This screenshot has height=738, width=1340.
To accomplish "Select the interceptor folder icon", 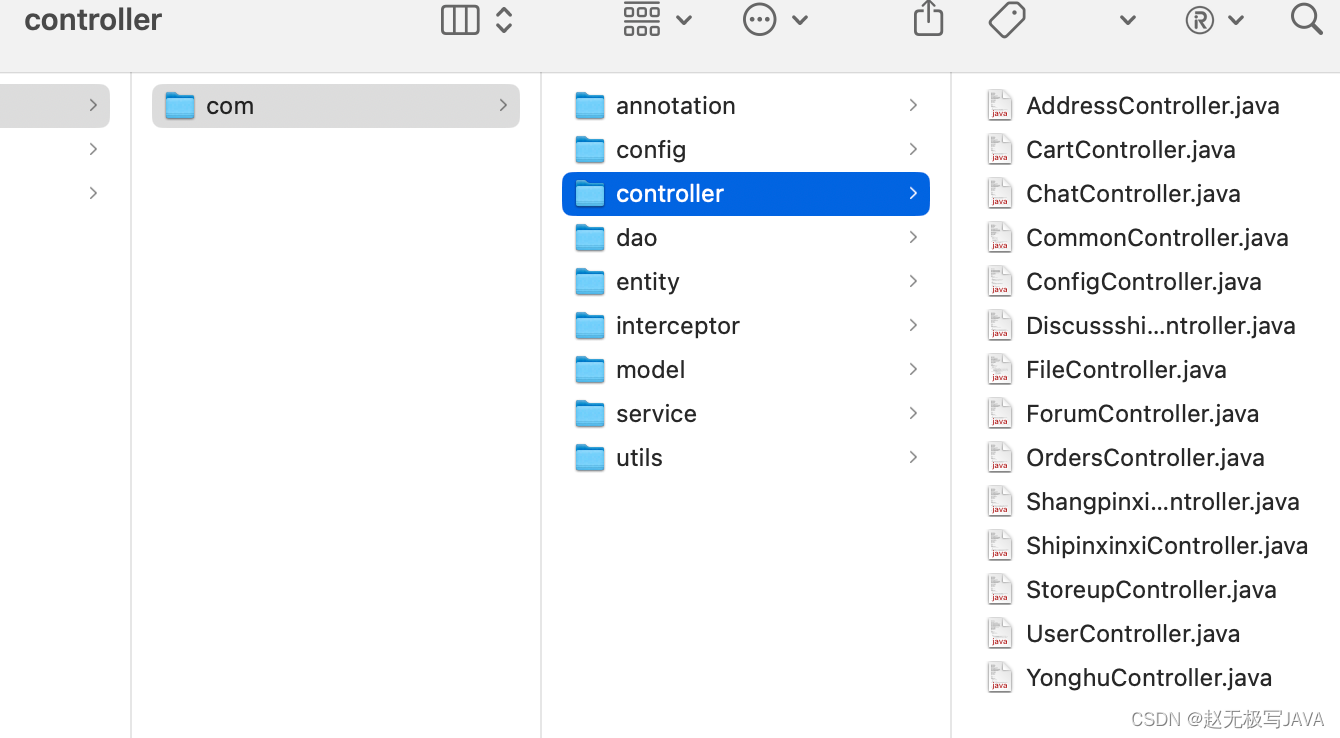I will (590, 325).
